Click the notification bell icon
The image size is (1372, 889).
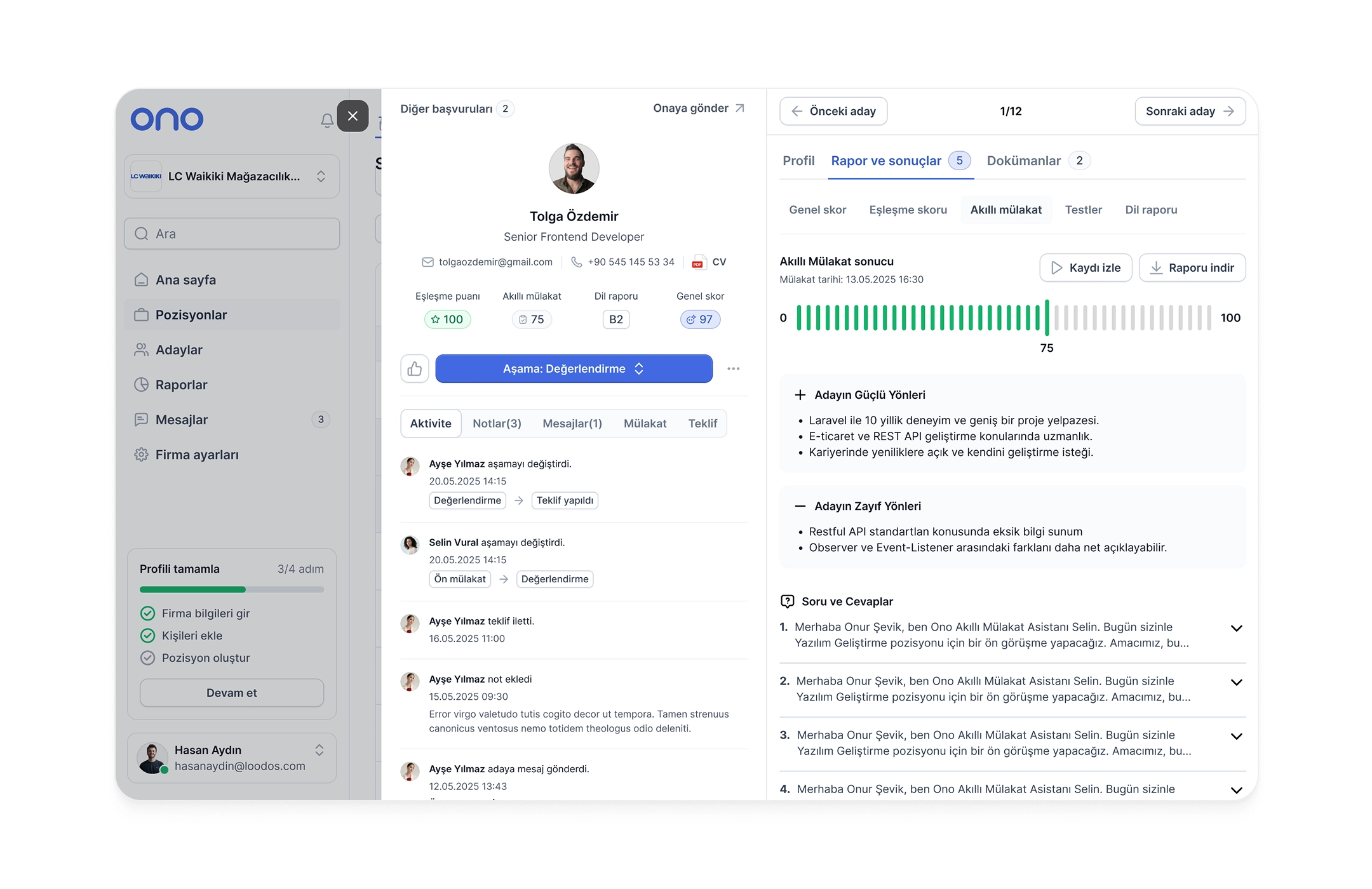pos(326,120)
